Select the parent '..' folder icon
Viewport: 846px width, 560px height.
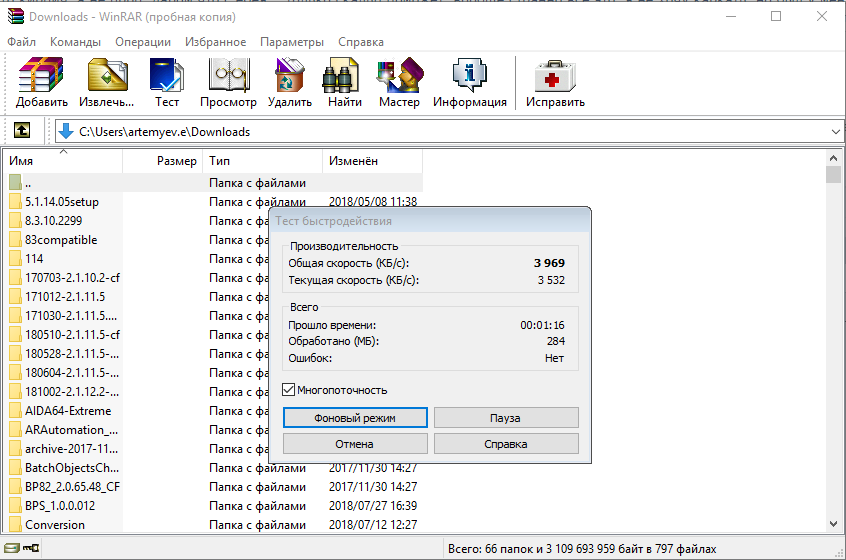point(16,182)
